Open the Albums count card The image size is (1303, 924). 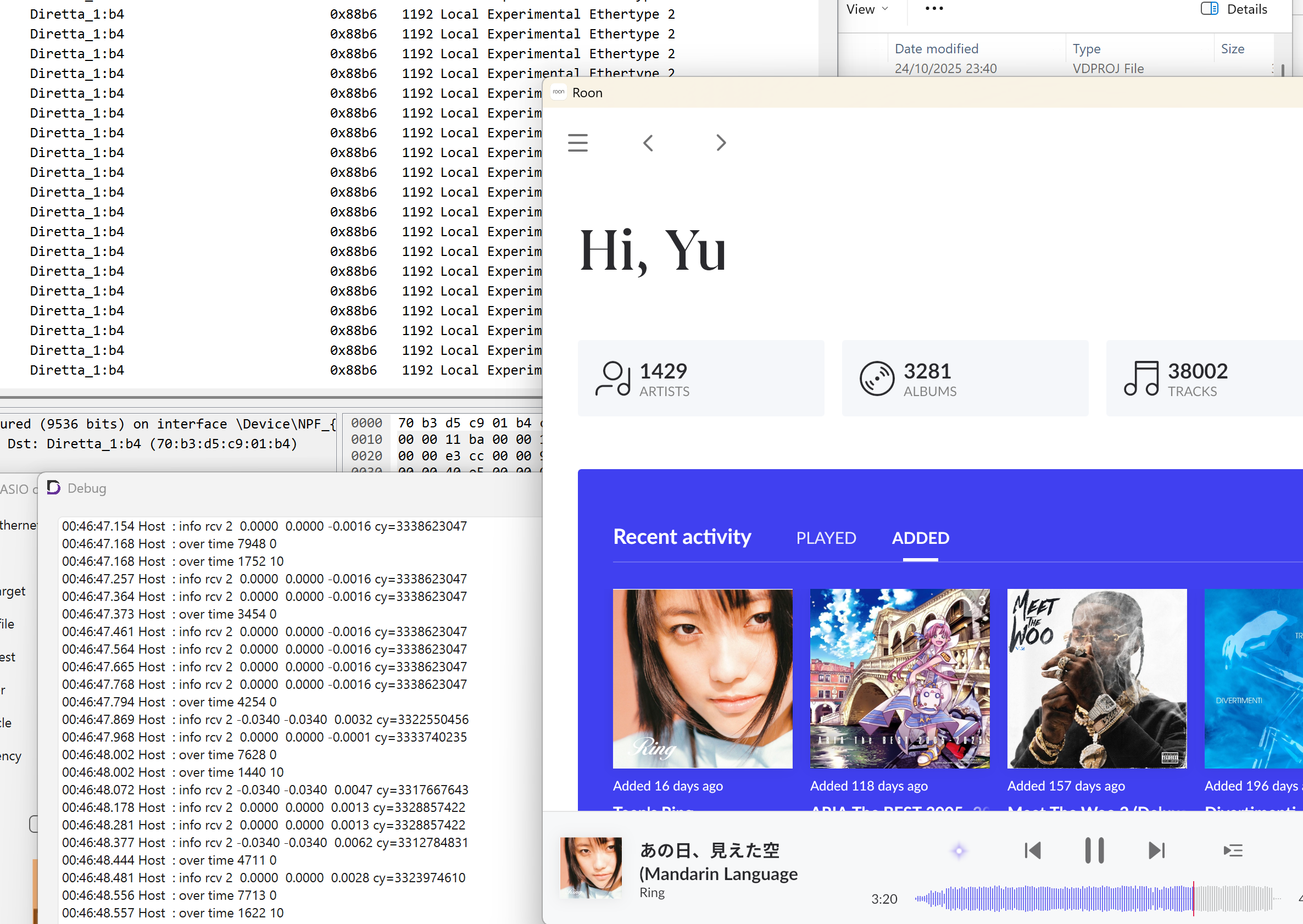click(965, 378)
